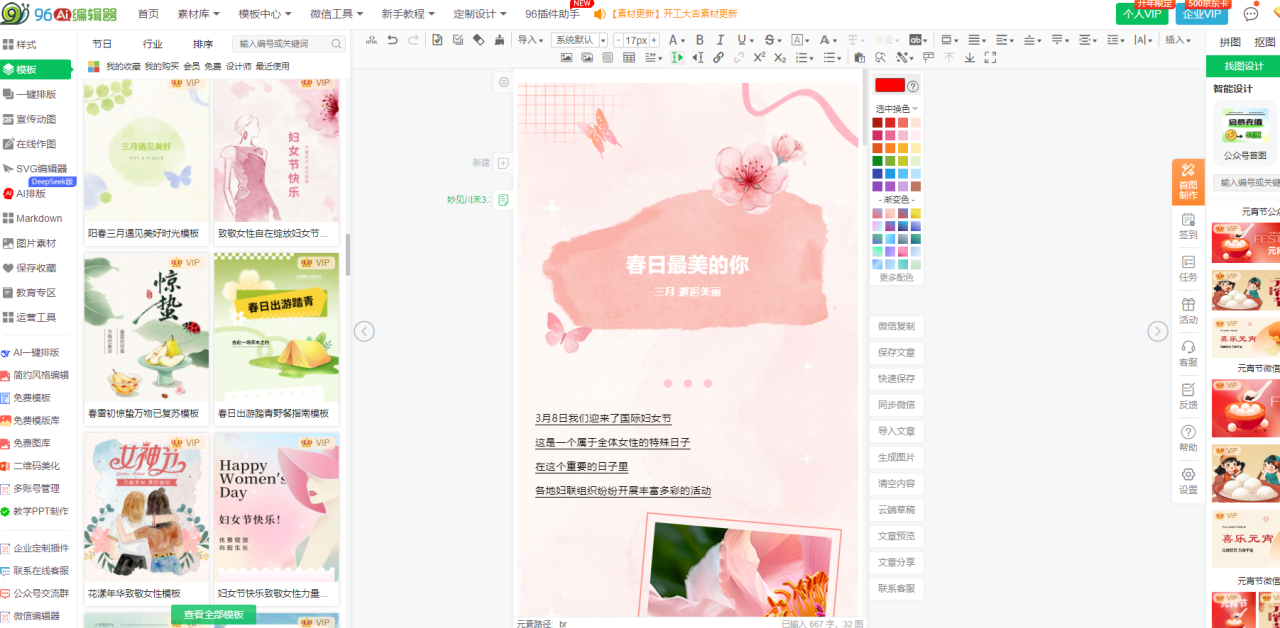
Task: Click the insert table icon
Action: point(629,58)
